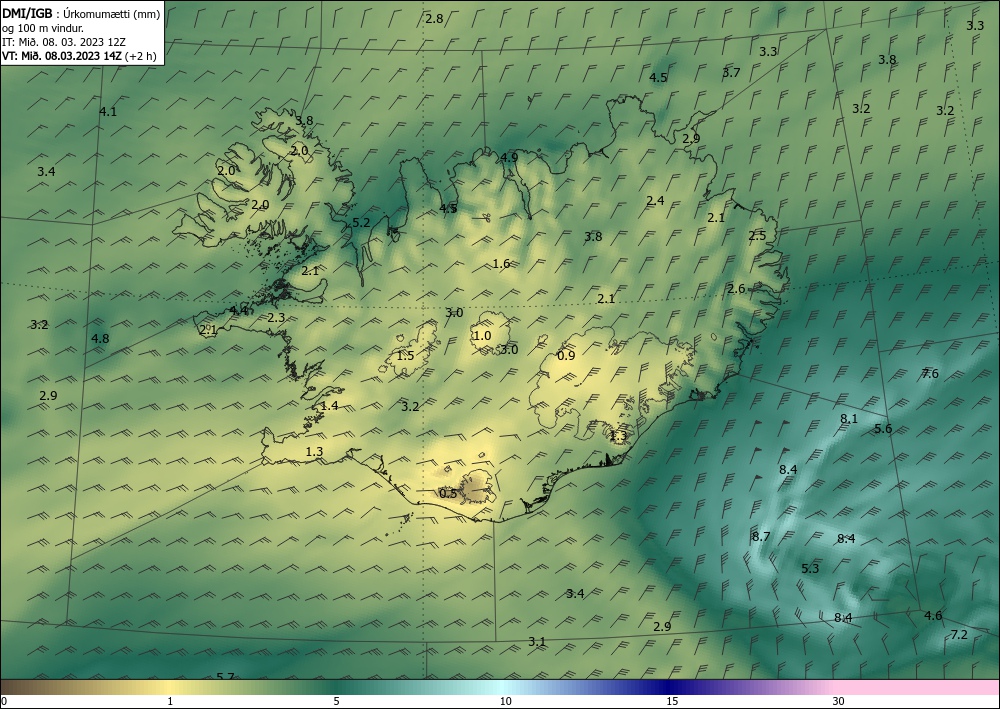
Task: Click the 4.1 value label
Action: click(x=108, y=112)
